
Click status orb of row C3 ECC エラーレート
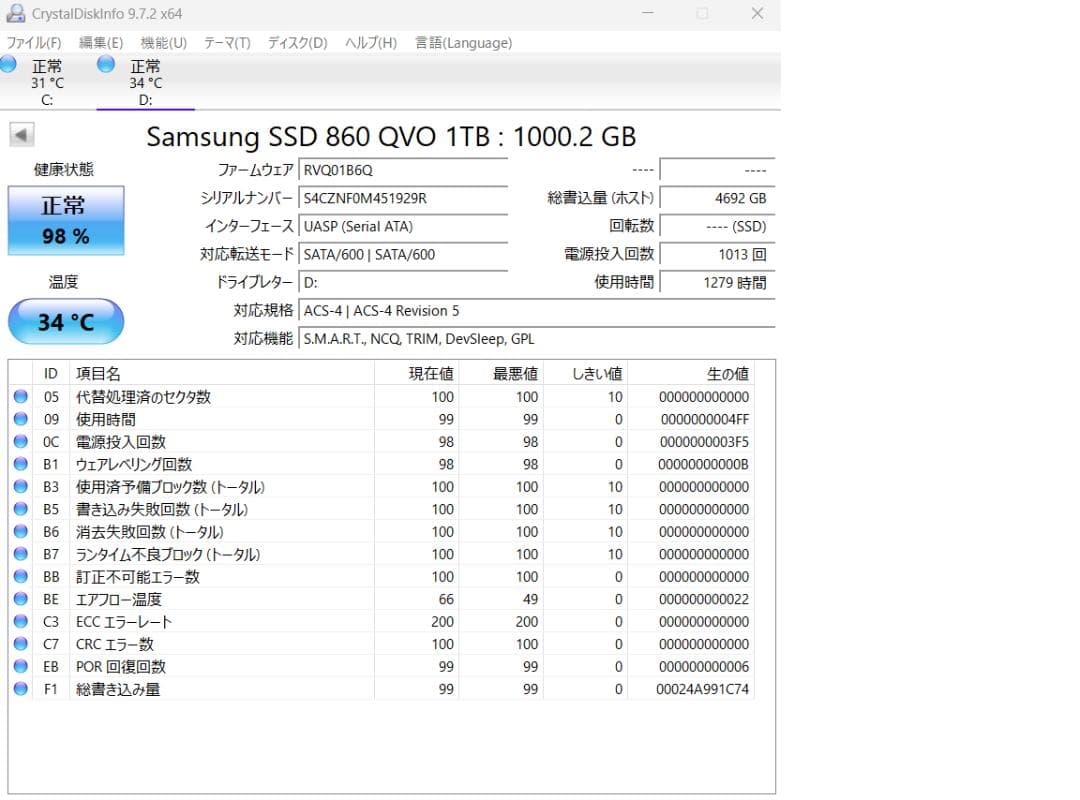click(x=21, y=622)
